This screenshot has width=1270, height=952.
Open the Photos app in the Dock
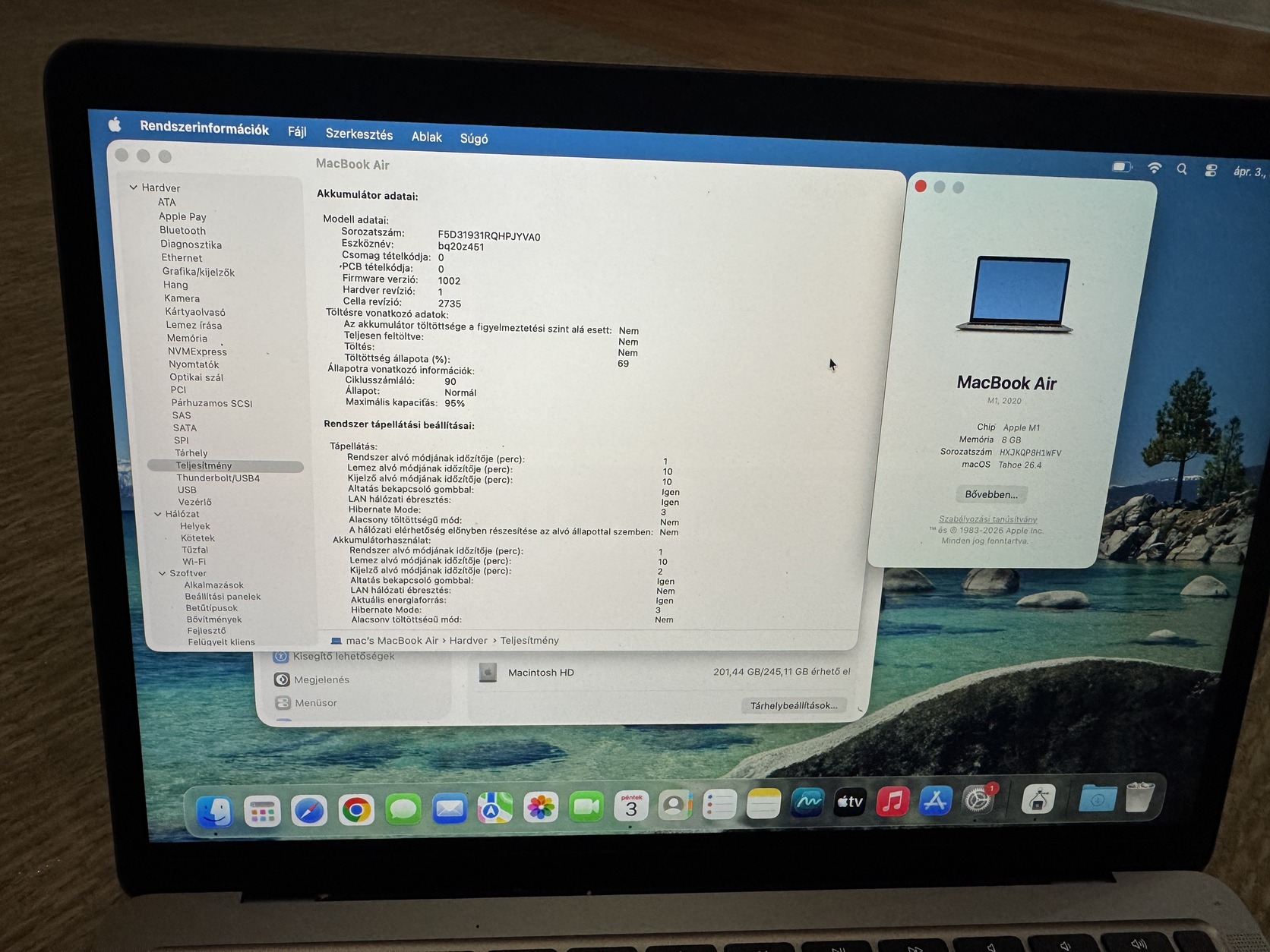pyautogui.click(x=541, y=808)
